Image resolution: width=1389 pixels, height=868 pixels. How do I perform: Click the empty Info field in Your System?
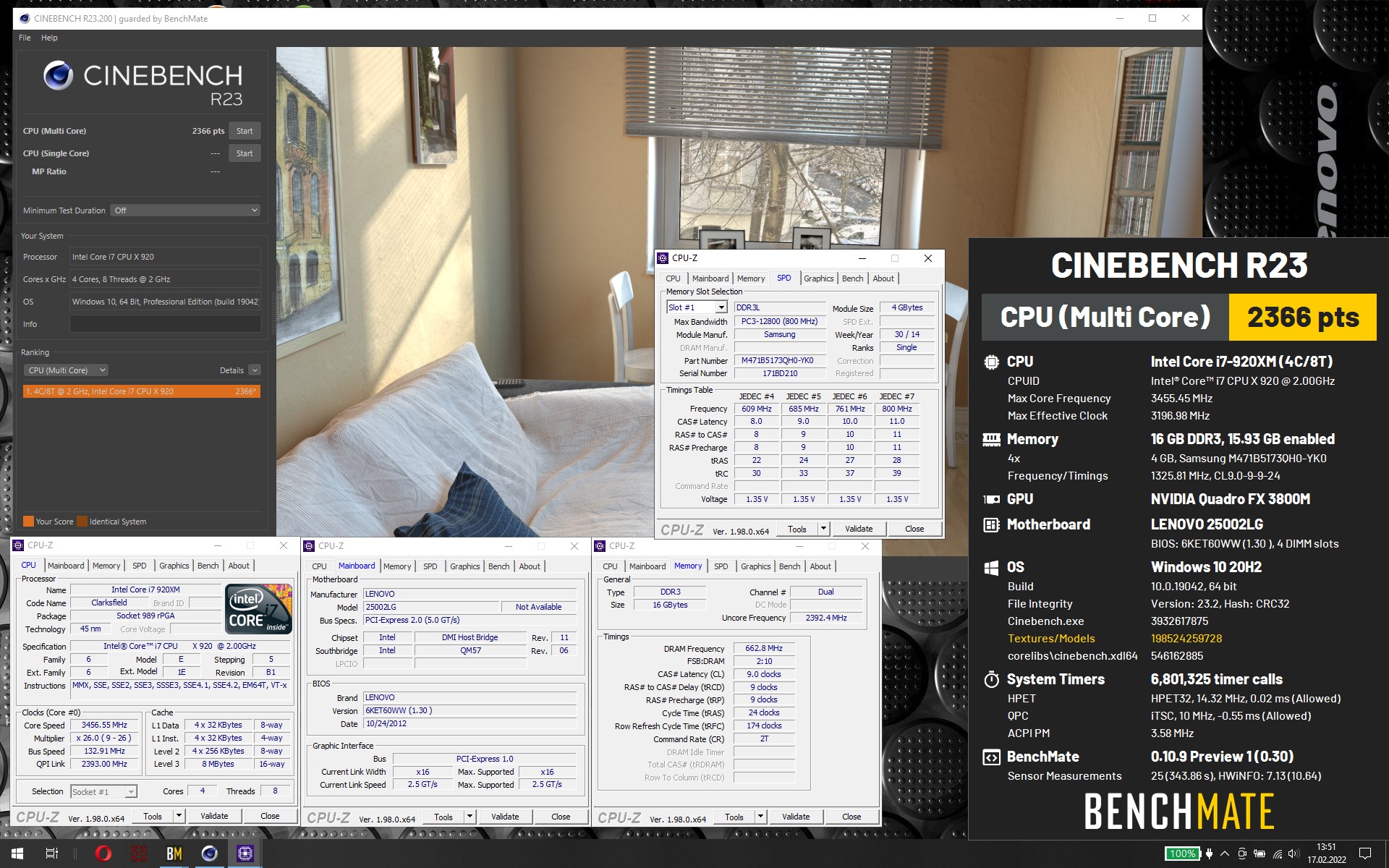pos(165,324)
